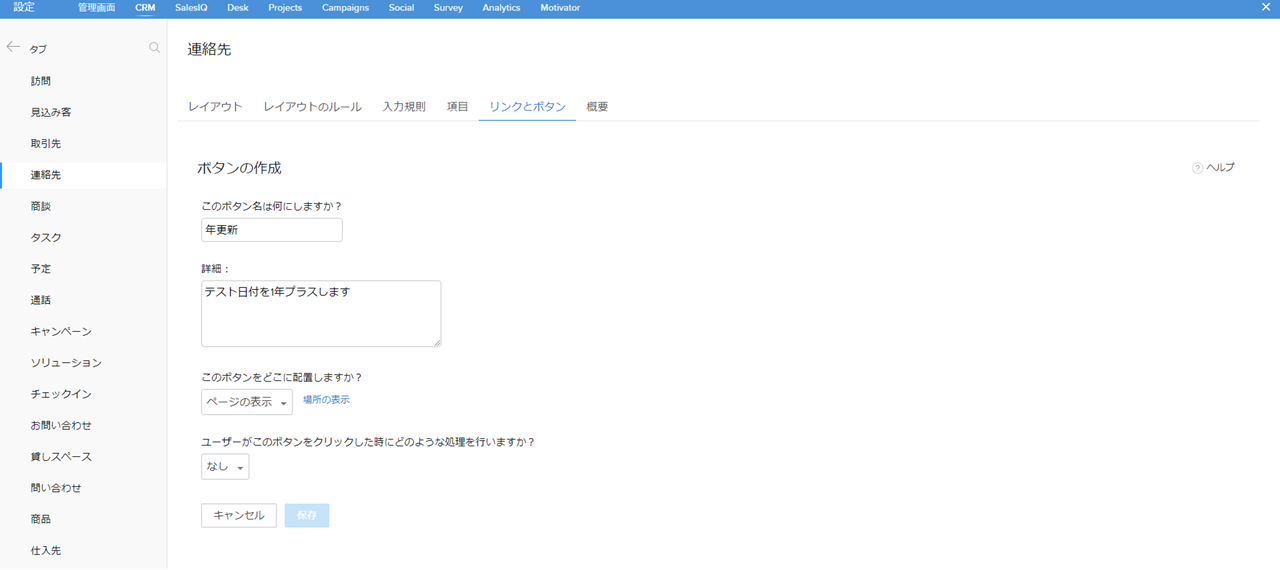This screenshot has width=1280, height=570.
Task: Click the タブ sidebar heading
Action: 38,49
